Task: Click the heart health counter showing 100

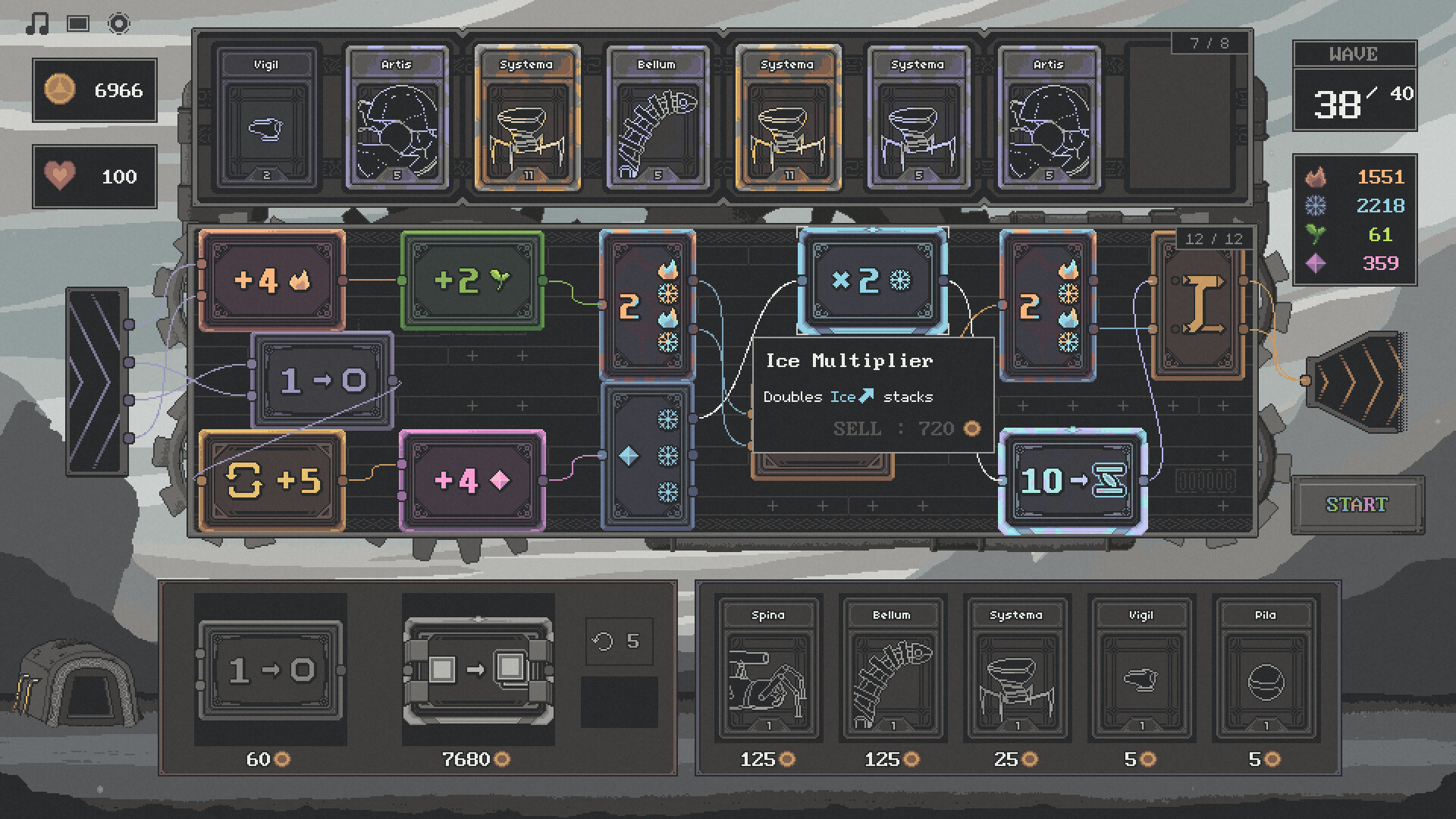Action: [95, 176]
